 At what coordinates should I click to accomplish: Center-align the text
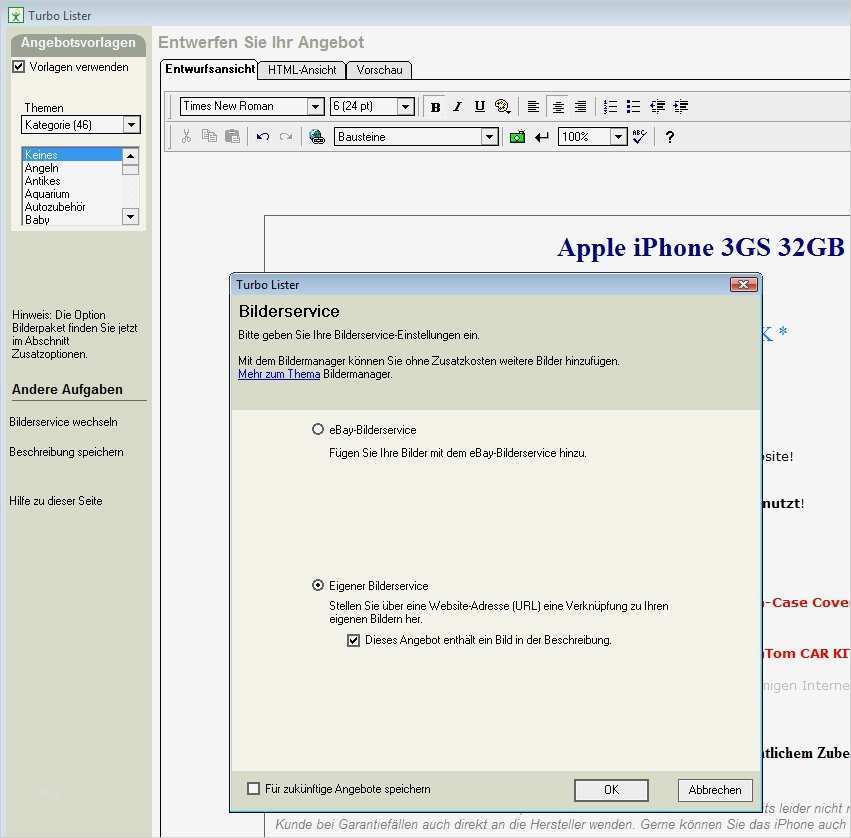click(x=558, y=107)
